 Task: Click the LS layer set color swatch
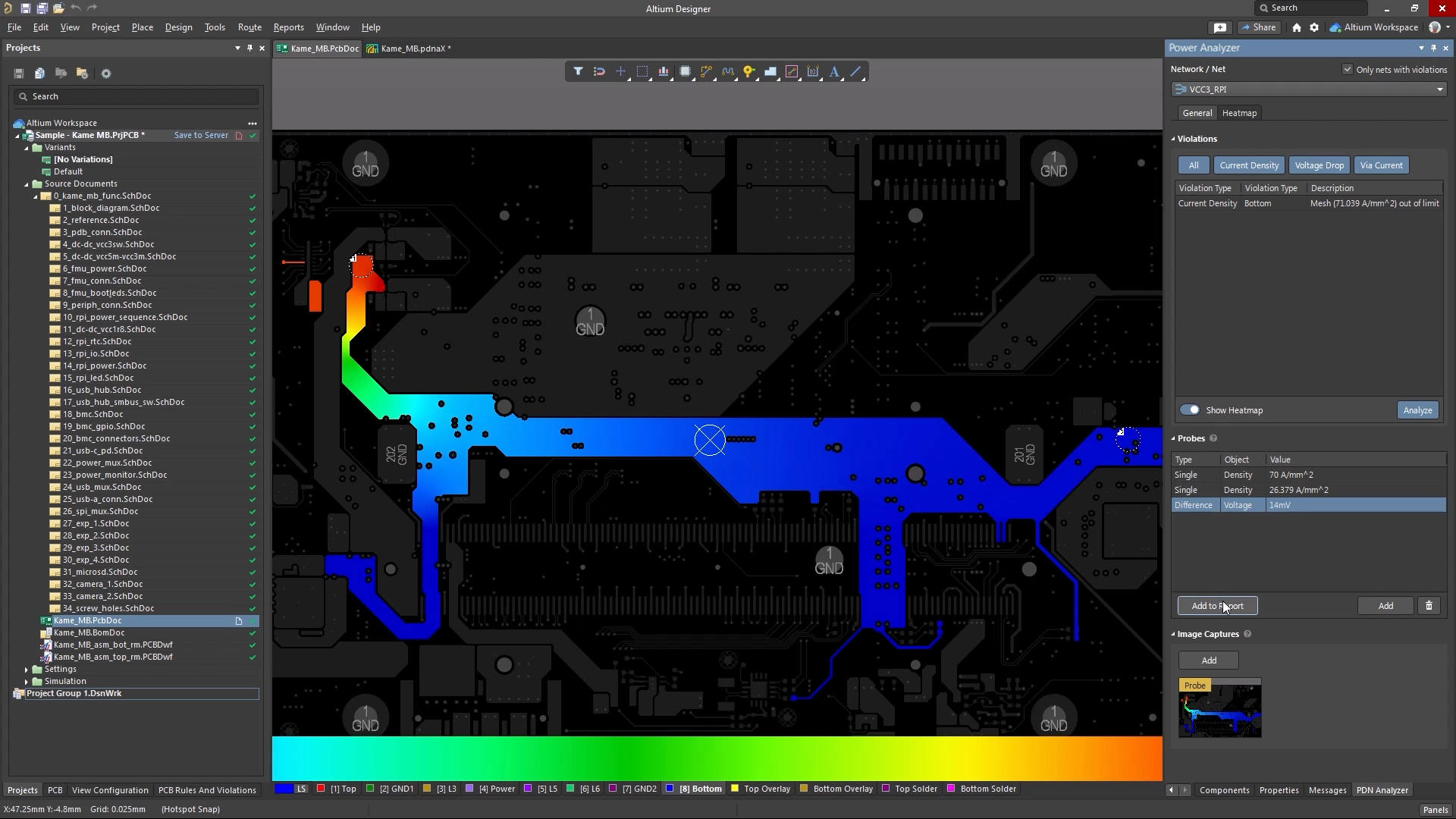pos(284,789)
